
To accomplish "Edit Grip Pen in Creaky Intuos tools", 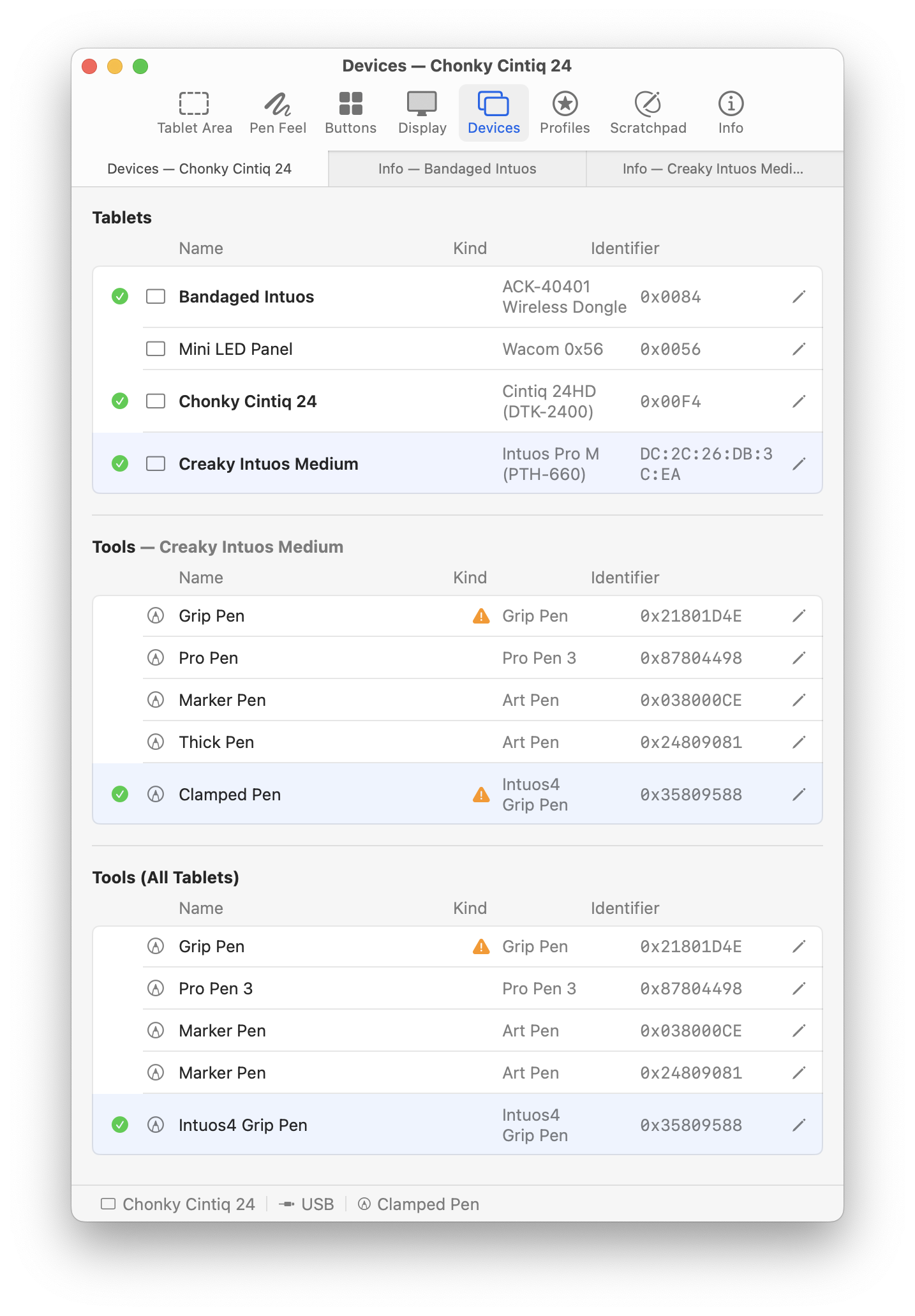I will click(799, 616).
